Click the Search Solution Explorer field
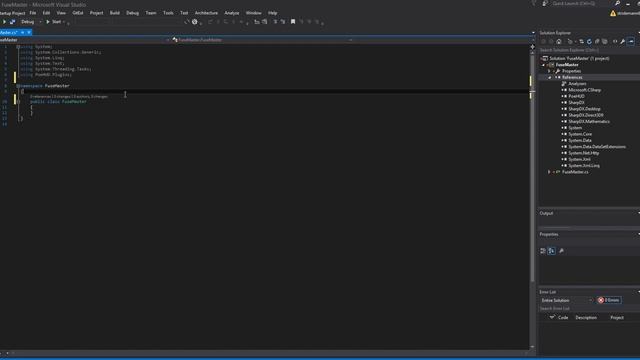This screenshot has height=360, width=640. 589,50
